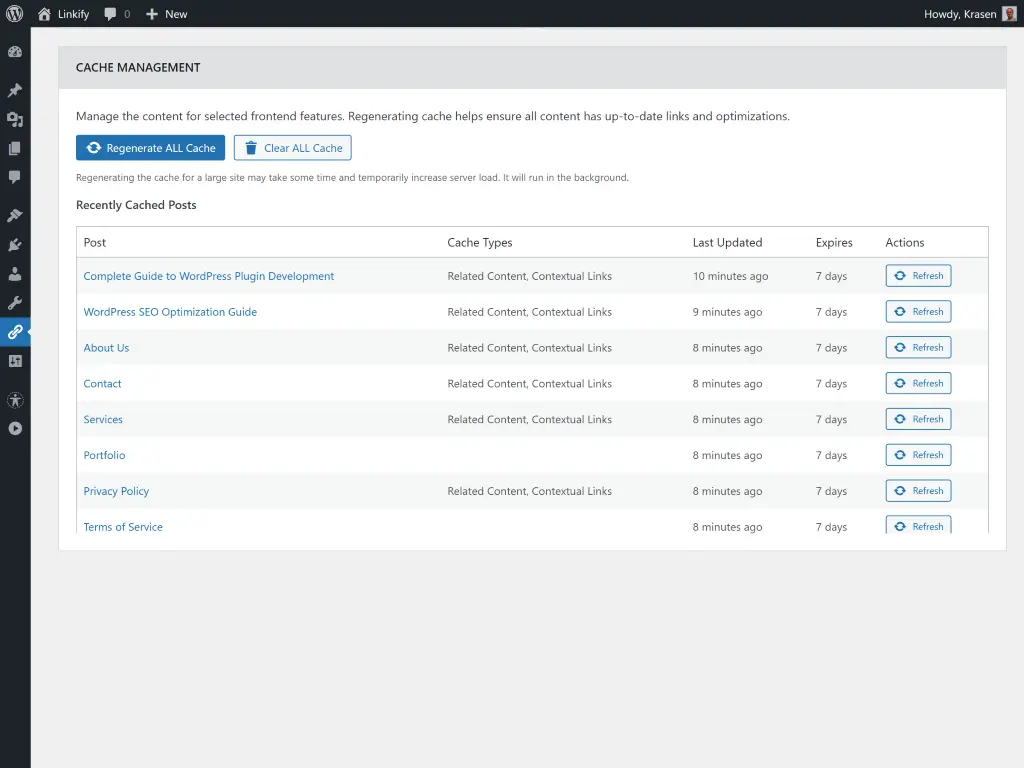1024x768 pixels.
Task: Click the Regenerate ALL Cache button
Action: [150, 147]
